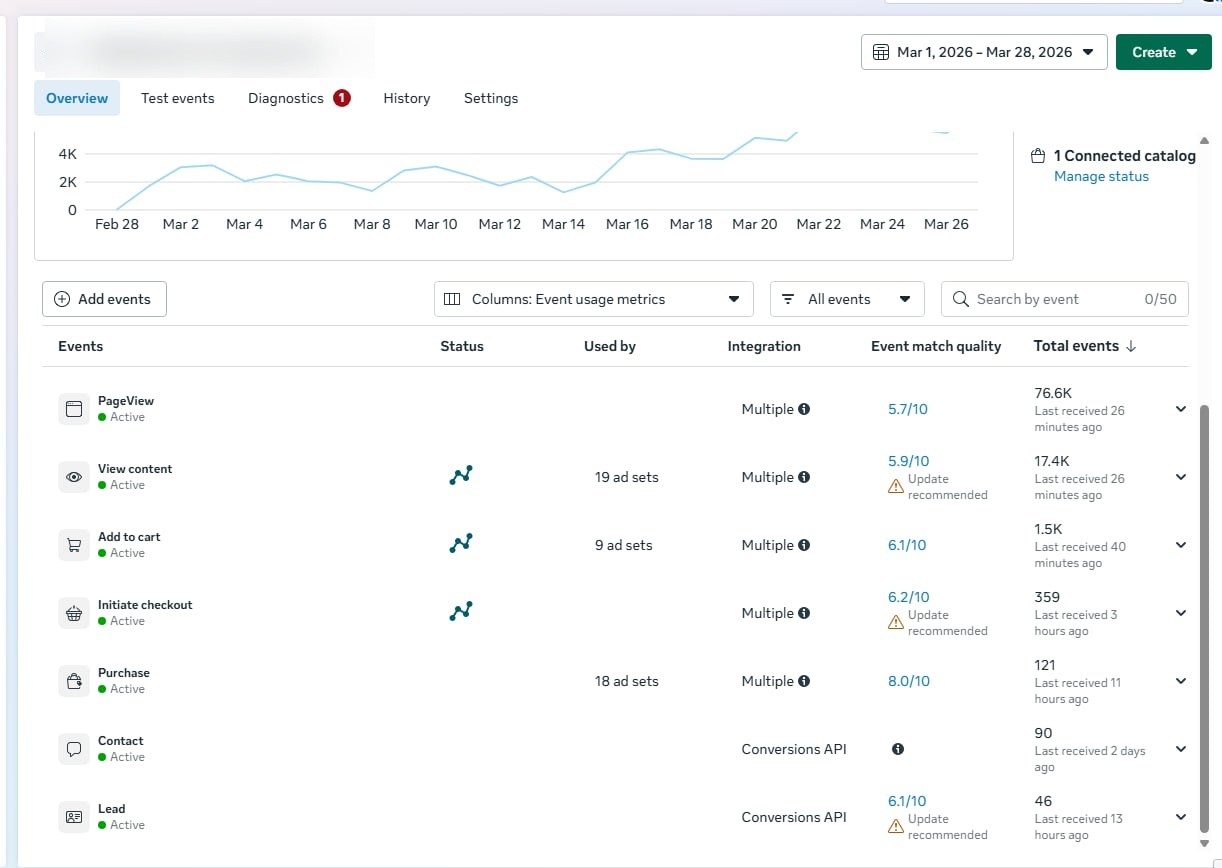The width and height of the screenshot is (1222, 868).
Task: Click the View content update warning icon
Action: (896, 486)
